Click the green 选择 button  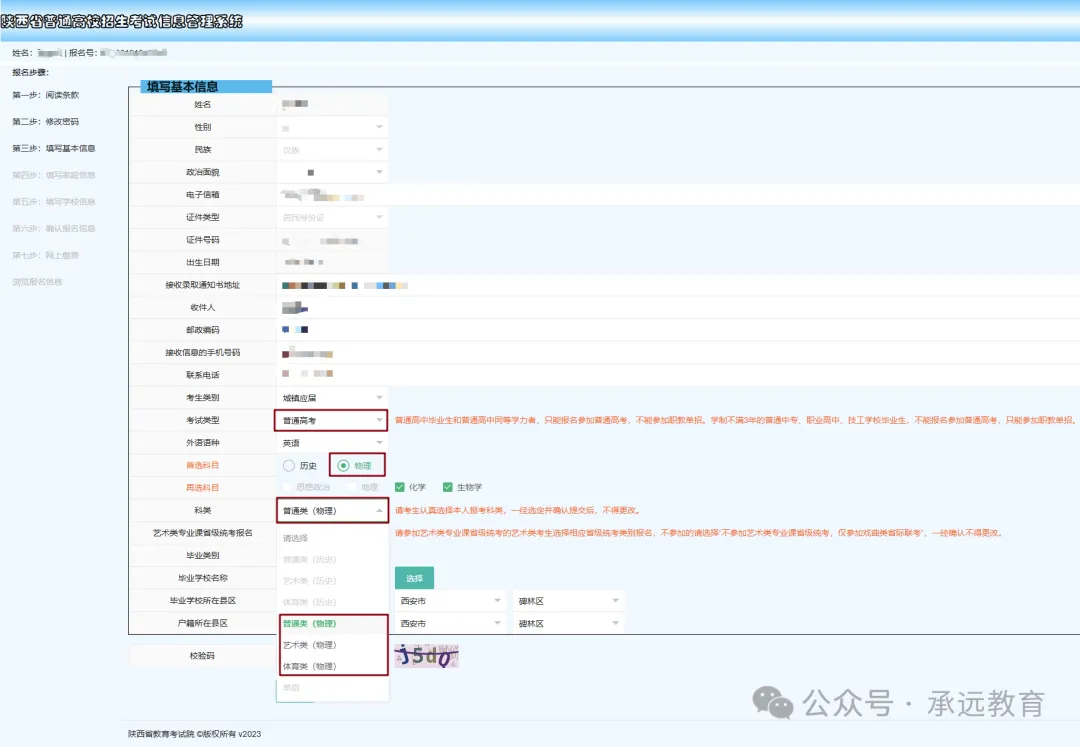click(414, 578)
